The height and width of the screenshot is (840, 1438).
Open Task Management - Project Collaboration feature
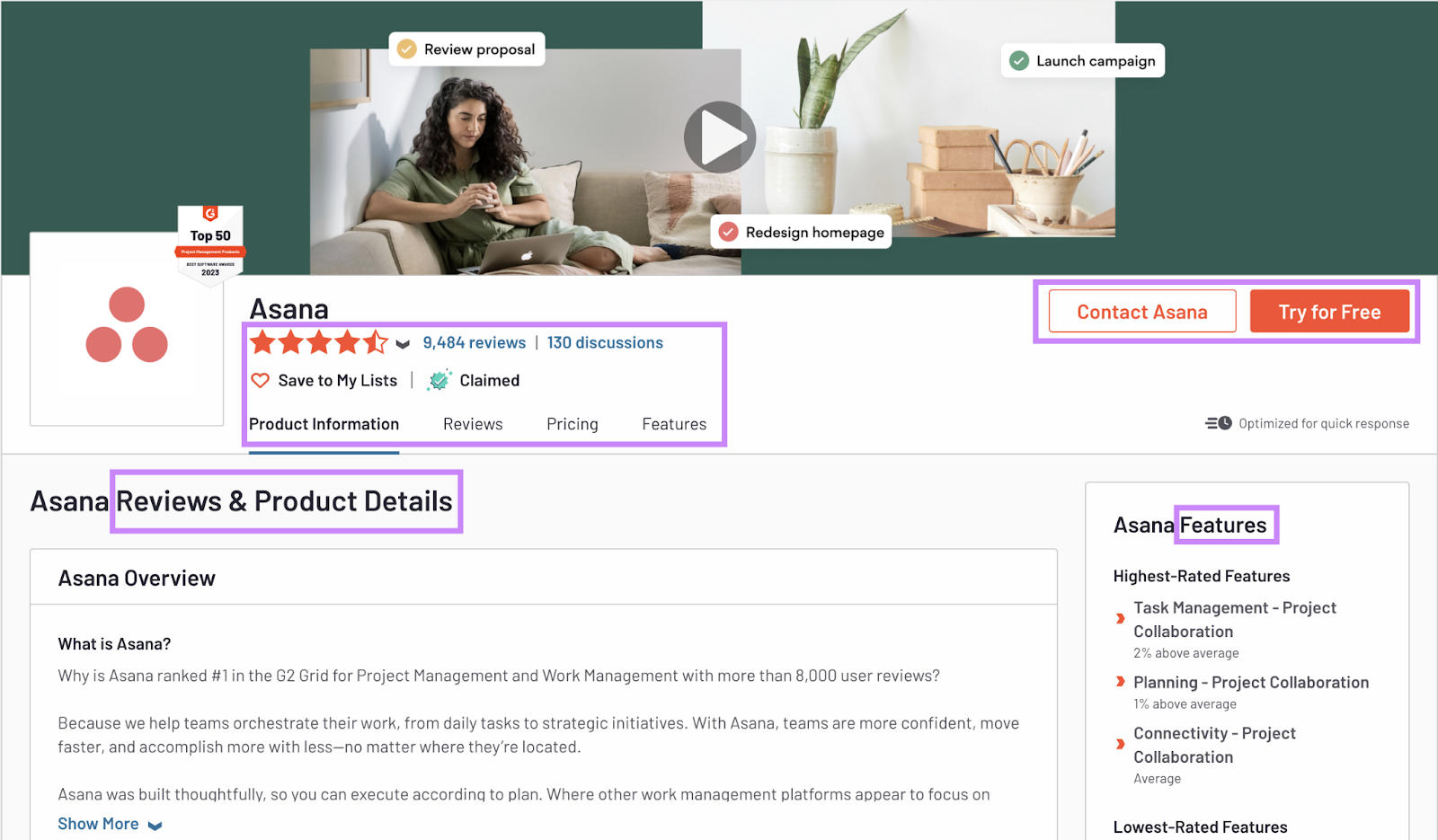coord(1235,620)
